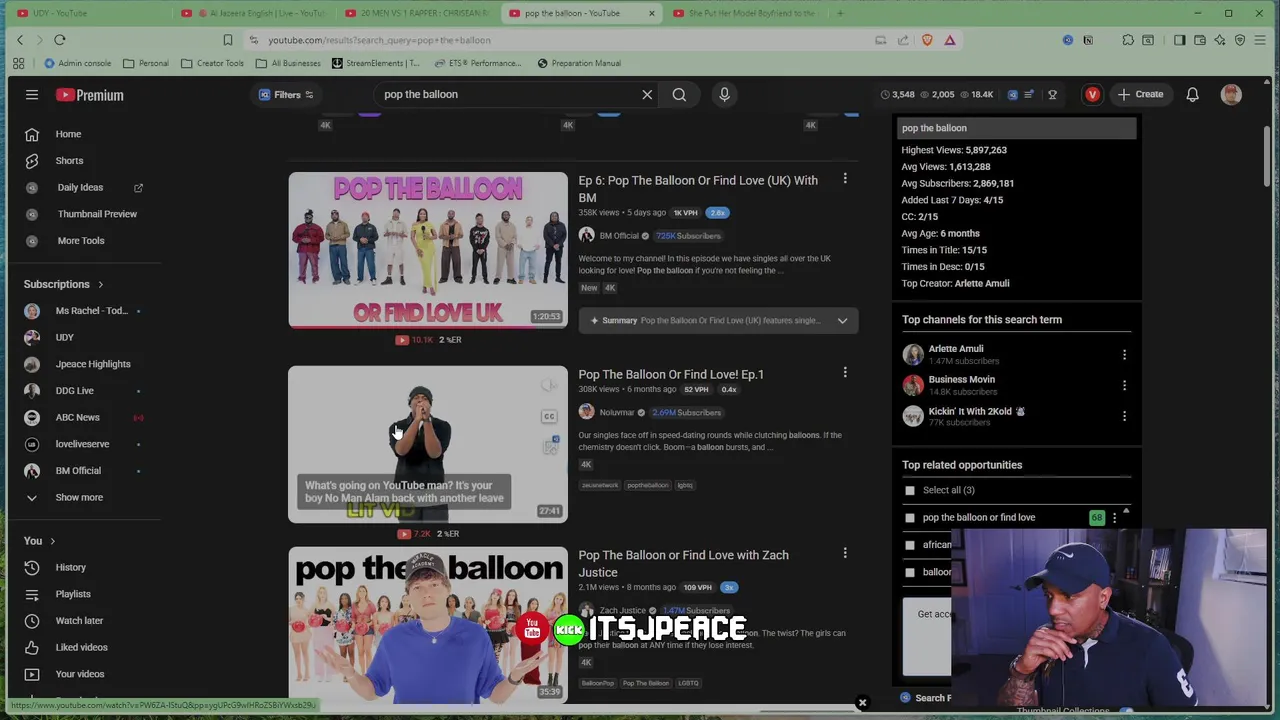Open the Brave Shields lion icon
This screenshot has width=1280, height=720.
click(927, 40)
